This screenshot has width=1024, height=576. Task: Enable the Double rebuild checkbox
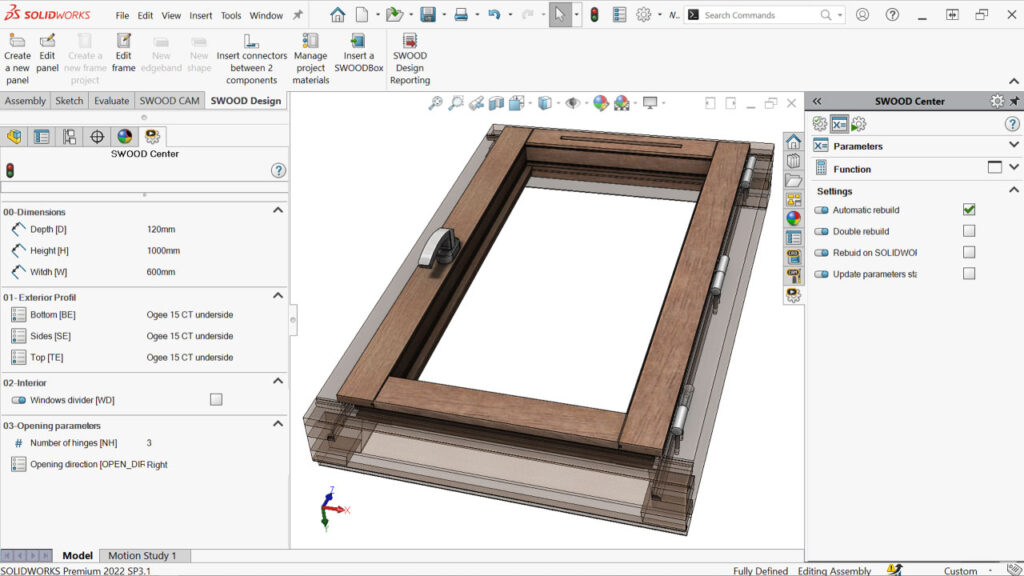[x=968, y=231]
